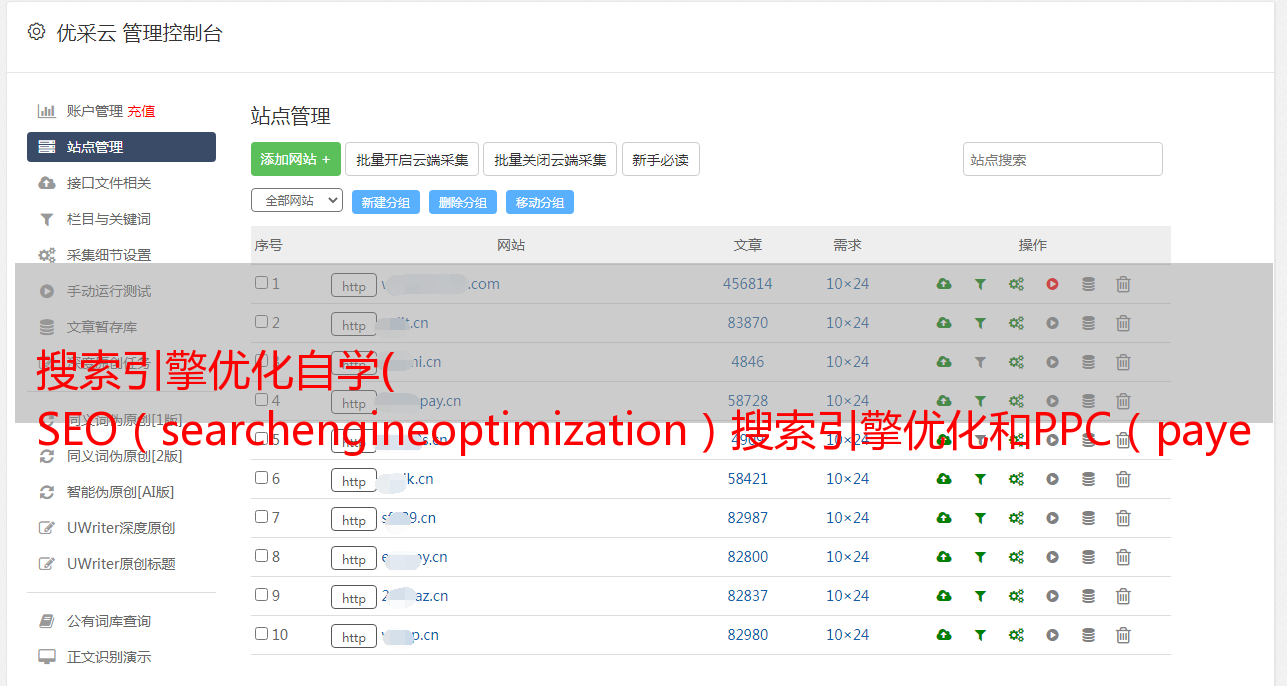The height and width of the screenshot is (686, 1287).
Task: Open the 58421 article count link
Action: pos(748,479)
